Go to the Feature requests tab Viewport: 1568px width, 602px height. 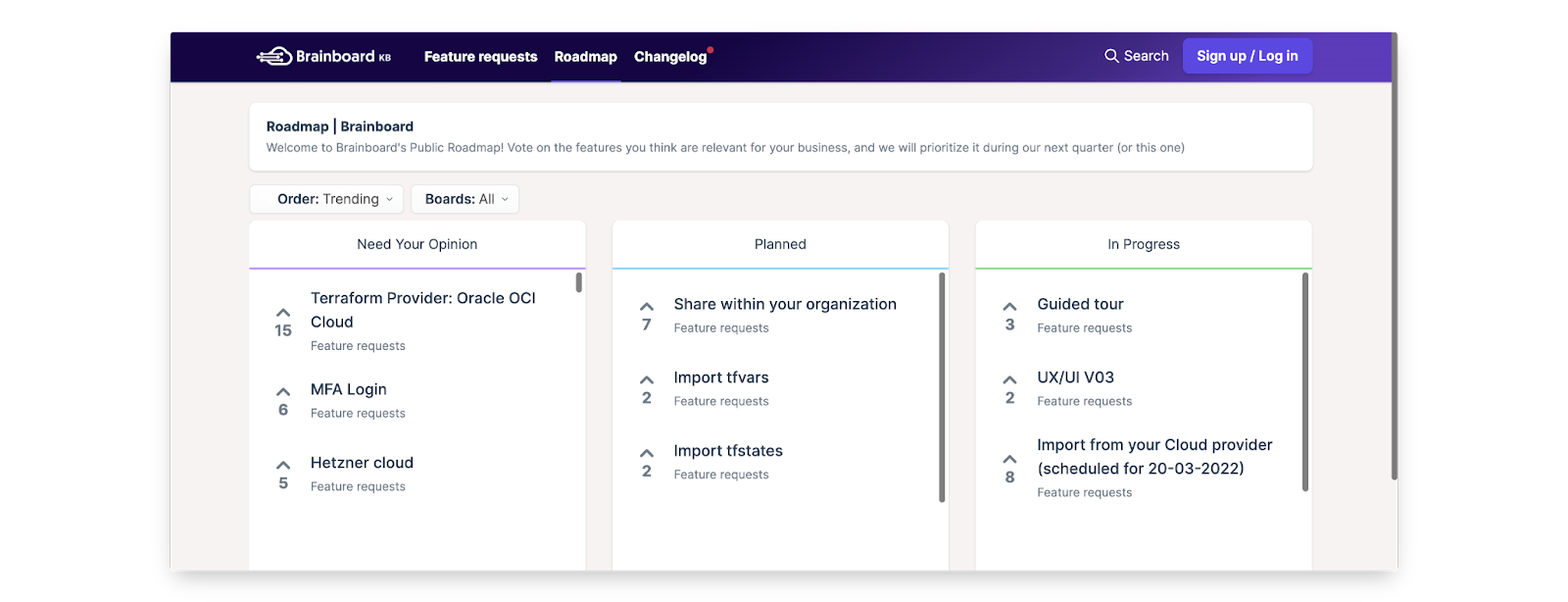coord(480,57)
